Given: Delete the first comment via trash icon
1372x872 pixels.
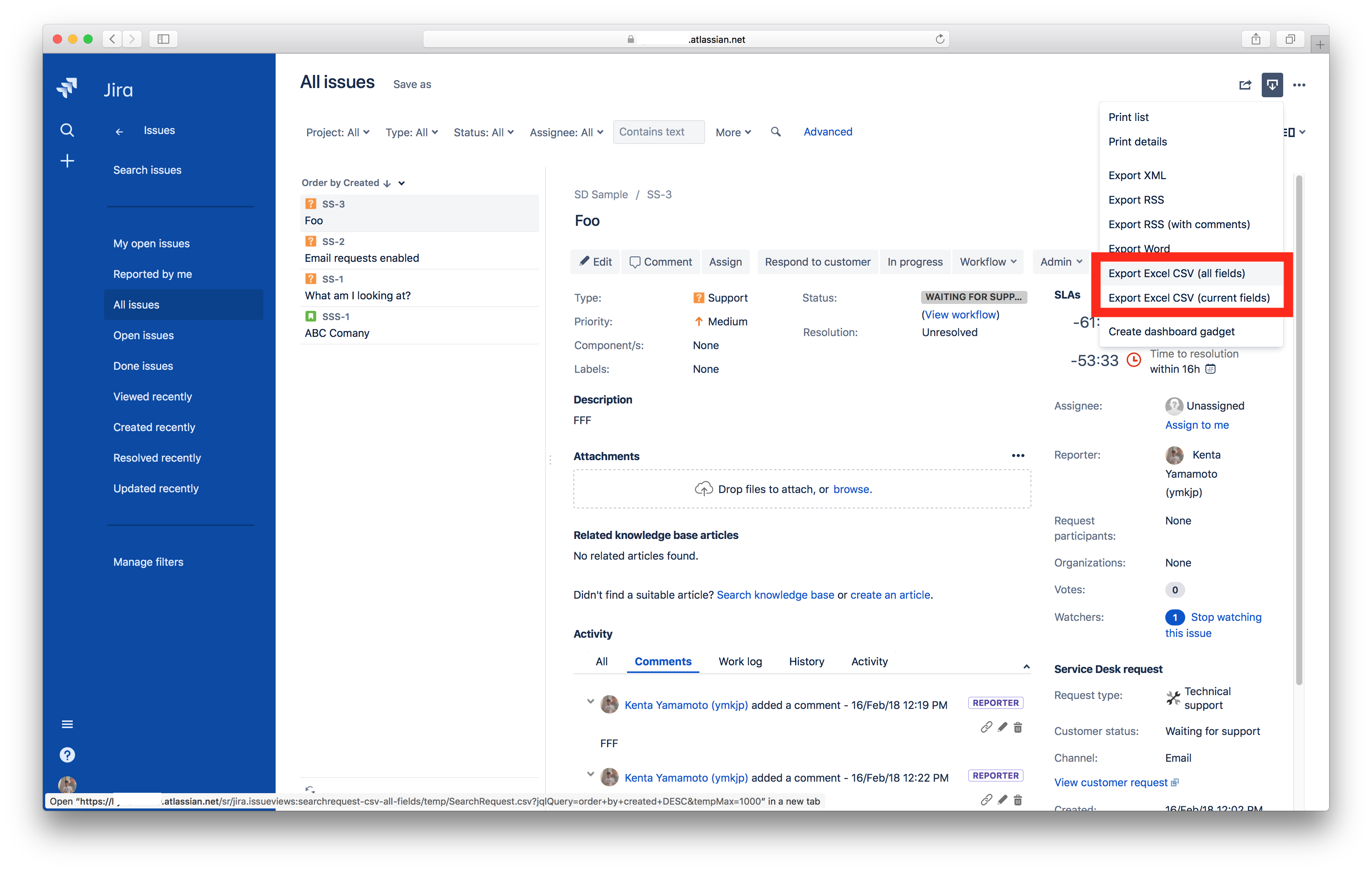Looking at the screenshot, I should (x=1018, y=727).
